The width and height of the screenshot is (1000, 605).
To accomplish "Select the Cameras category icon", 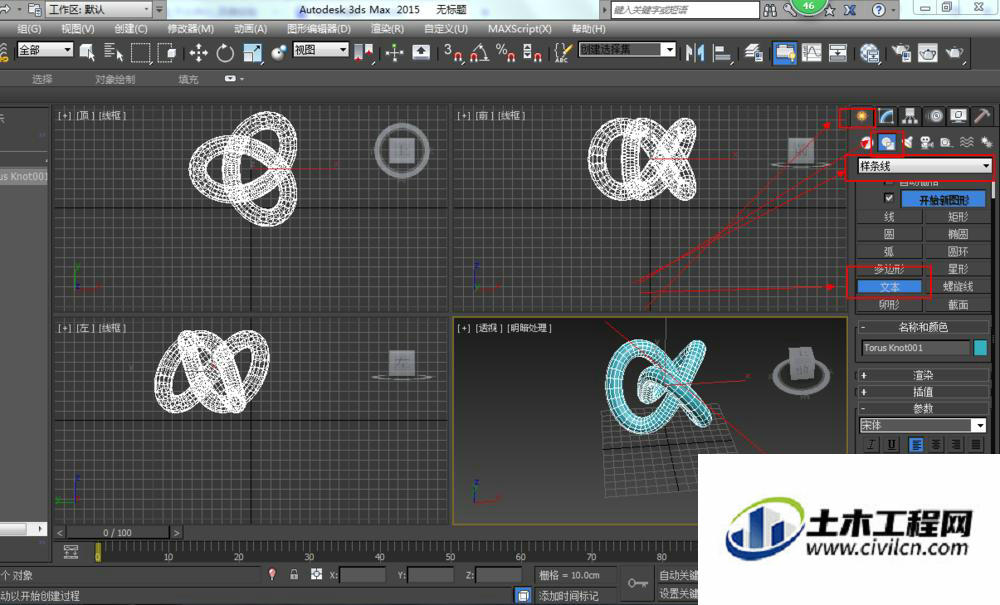I will 927,142.
